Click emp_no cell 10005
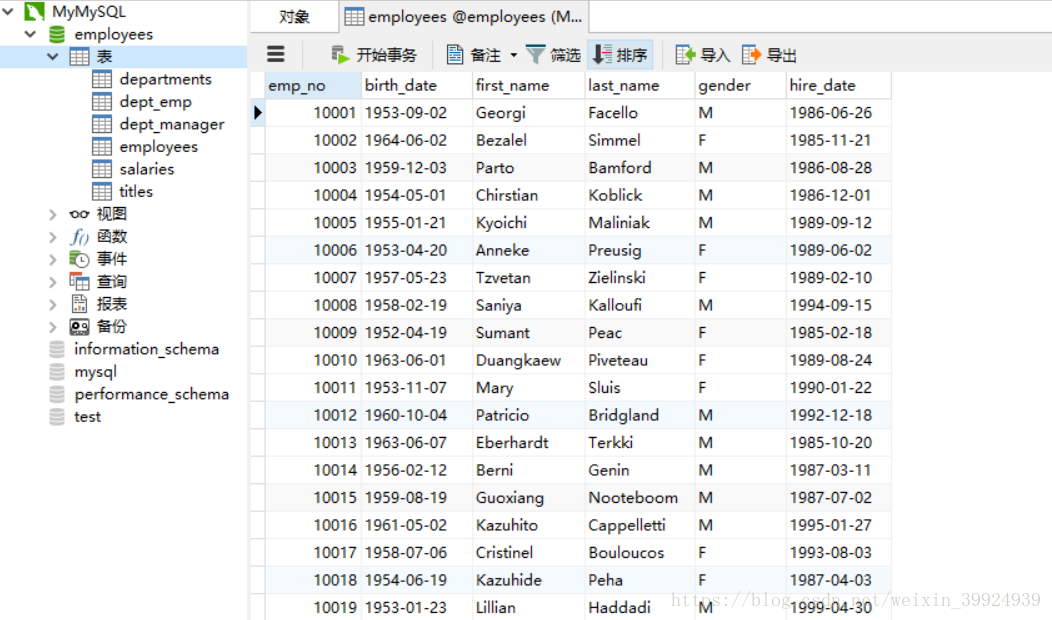Image resolution: width=1052 pixels, height=620 pixels. 313,223
